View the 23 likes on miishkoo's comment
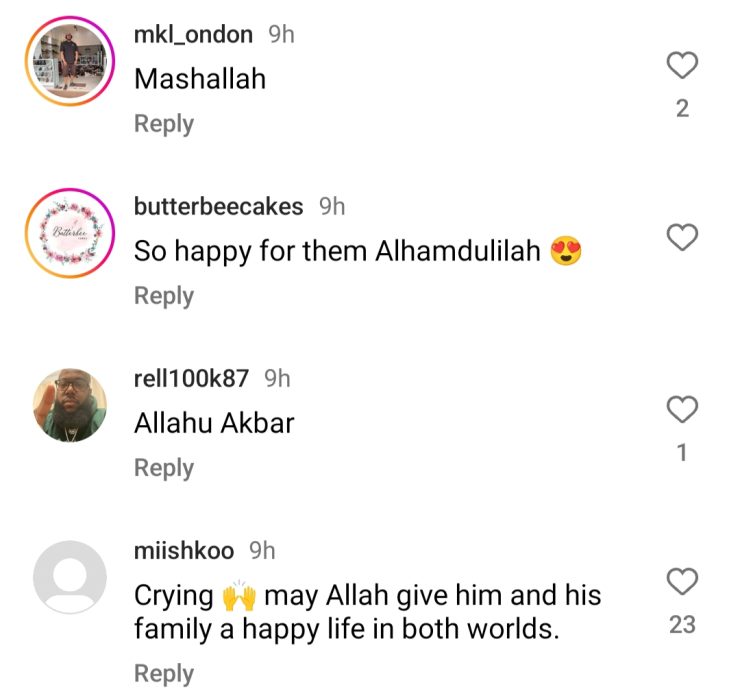Image resolution: width=740 pixels, height=698 pixels. point(682,624)
